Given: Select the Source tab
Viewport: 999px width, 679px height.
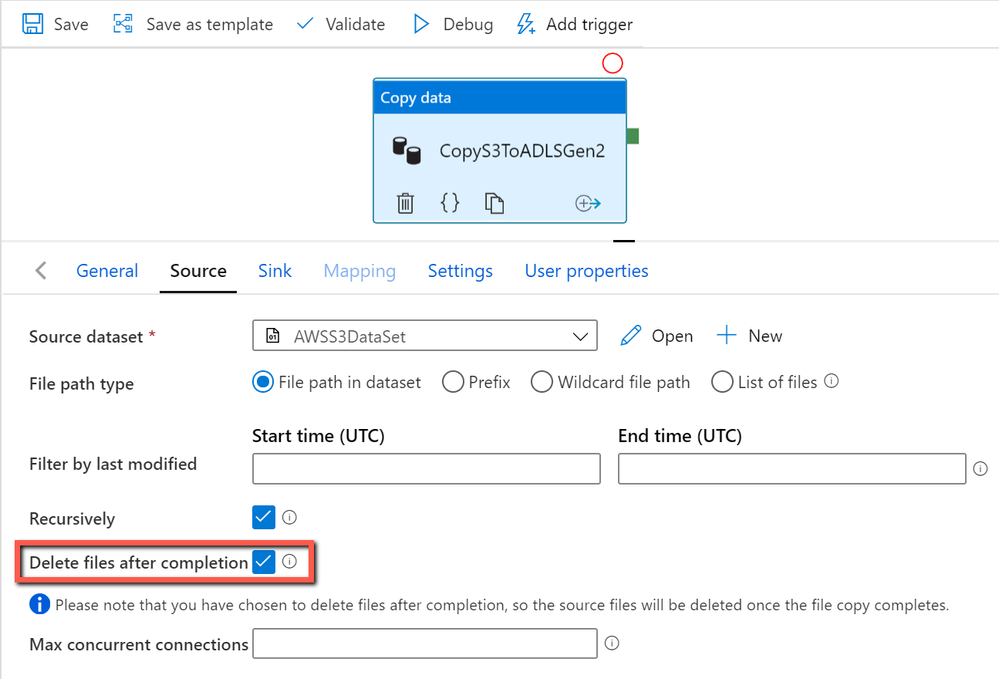Looking at the screenshot, I should 198,271.
